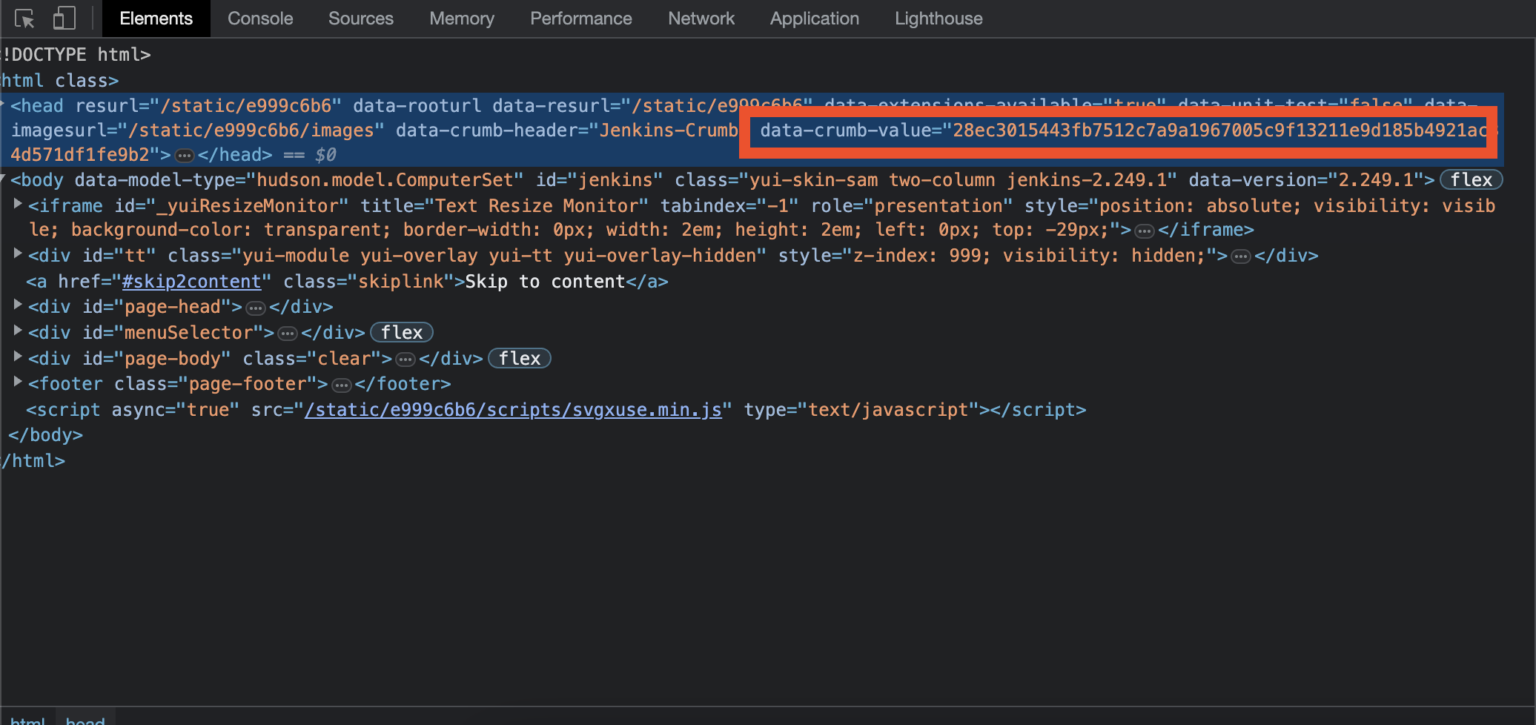This screenshot has height=725, width=1536.
Task: Expand the page-footer footer node
Action: (18, 383)
